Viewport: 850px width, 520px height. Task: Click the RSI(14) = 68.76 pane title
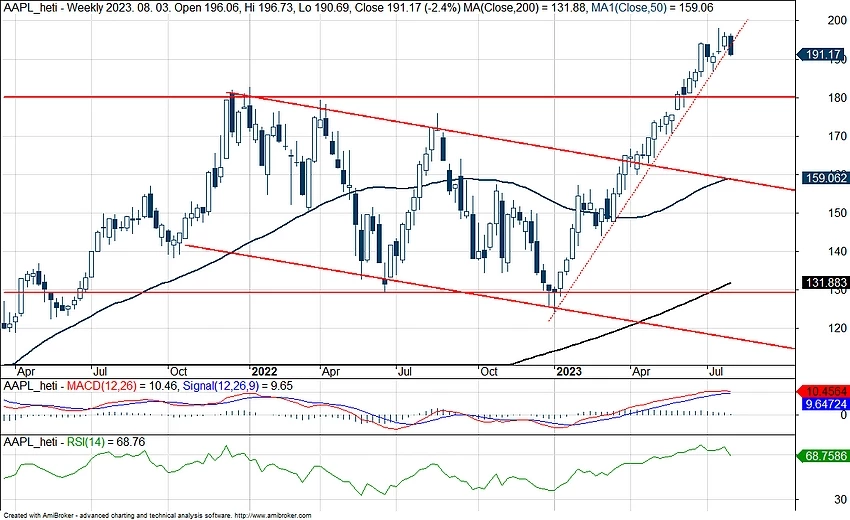pos(106,442)
